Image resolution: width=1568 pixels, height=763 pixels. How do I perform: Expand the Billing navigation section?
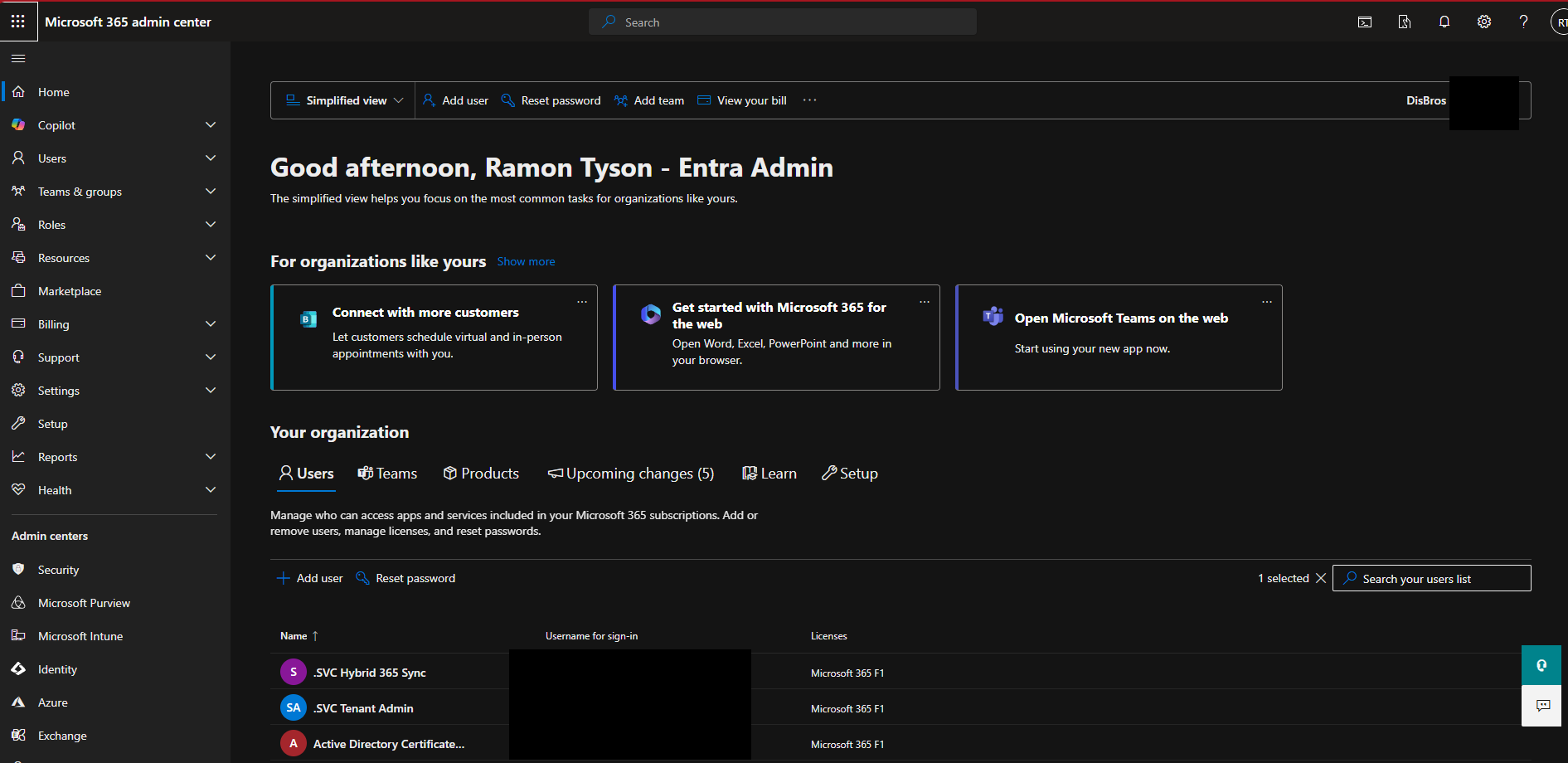pyautogui.click(x=211, y=324)
